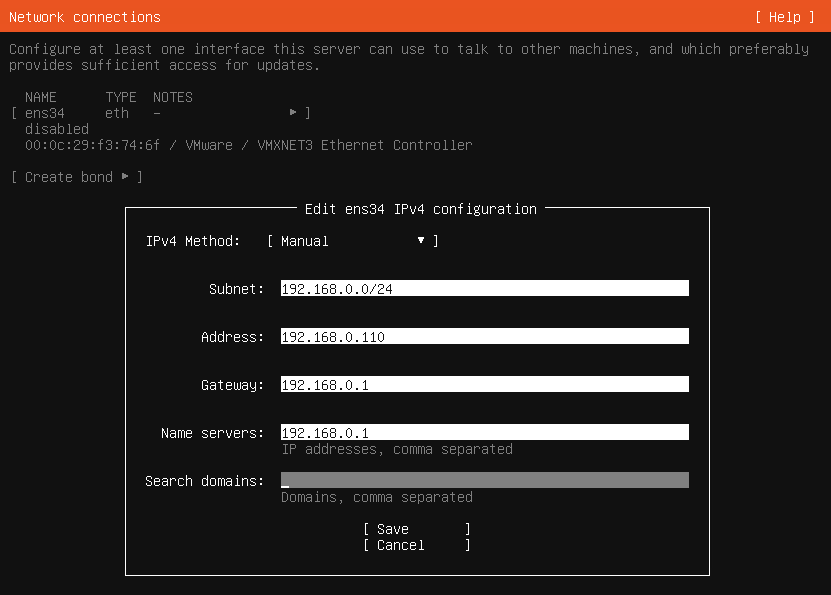Expand the Create bond arrow
831x595 pixels.
coord(125,177)
